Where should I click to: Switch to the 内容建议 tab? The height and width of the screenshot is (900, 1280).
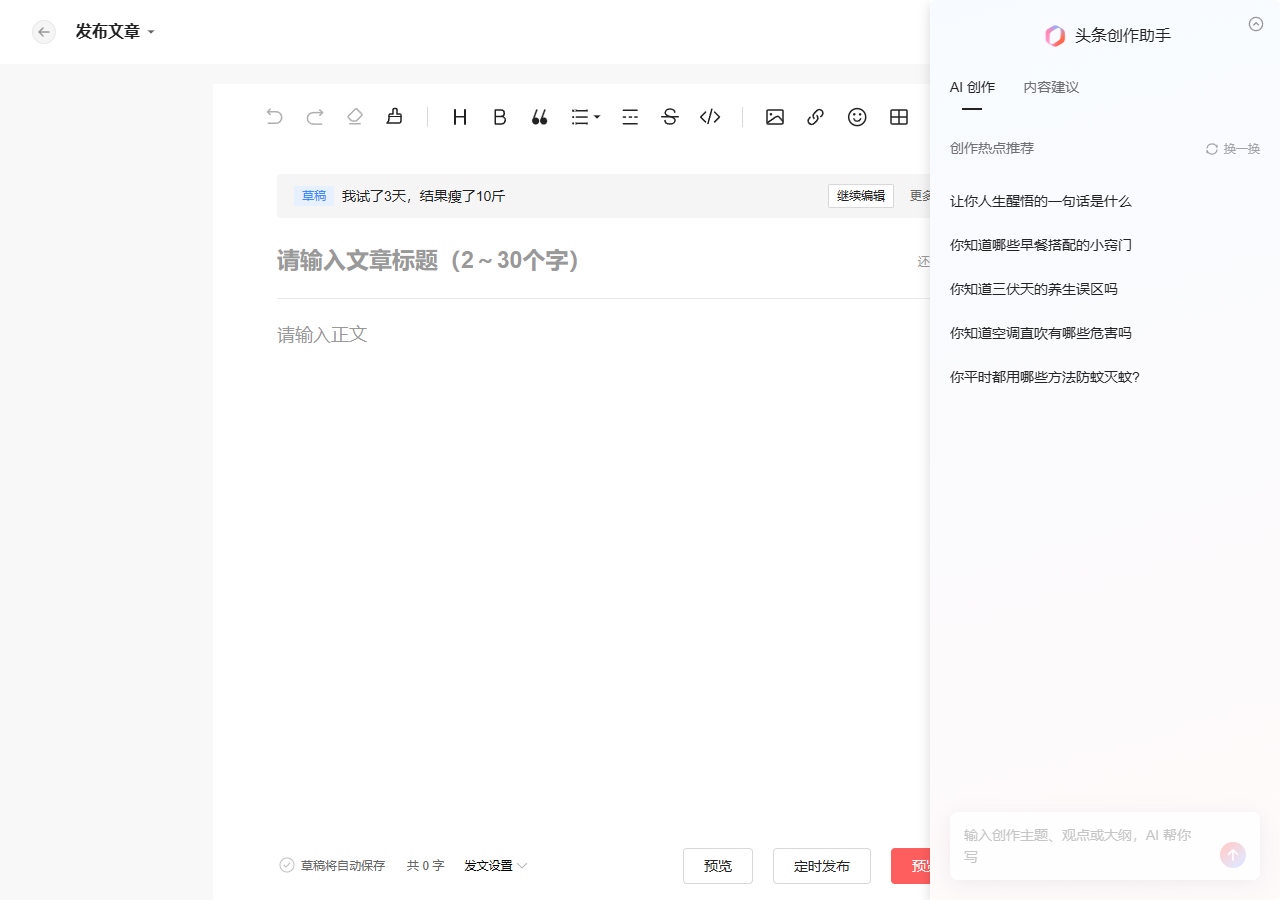(1051, 88)
